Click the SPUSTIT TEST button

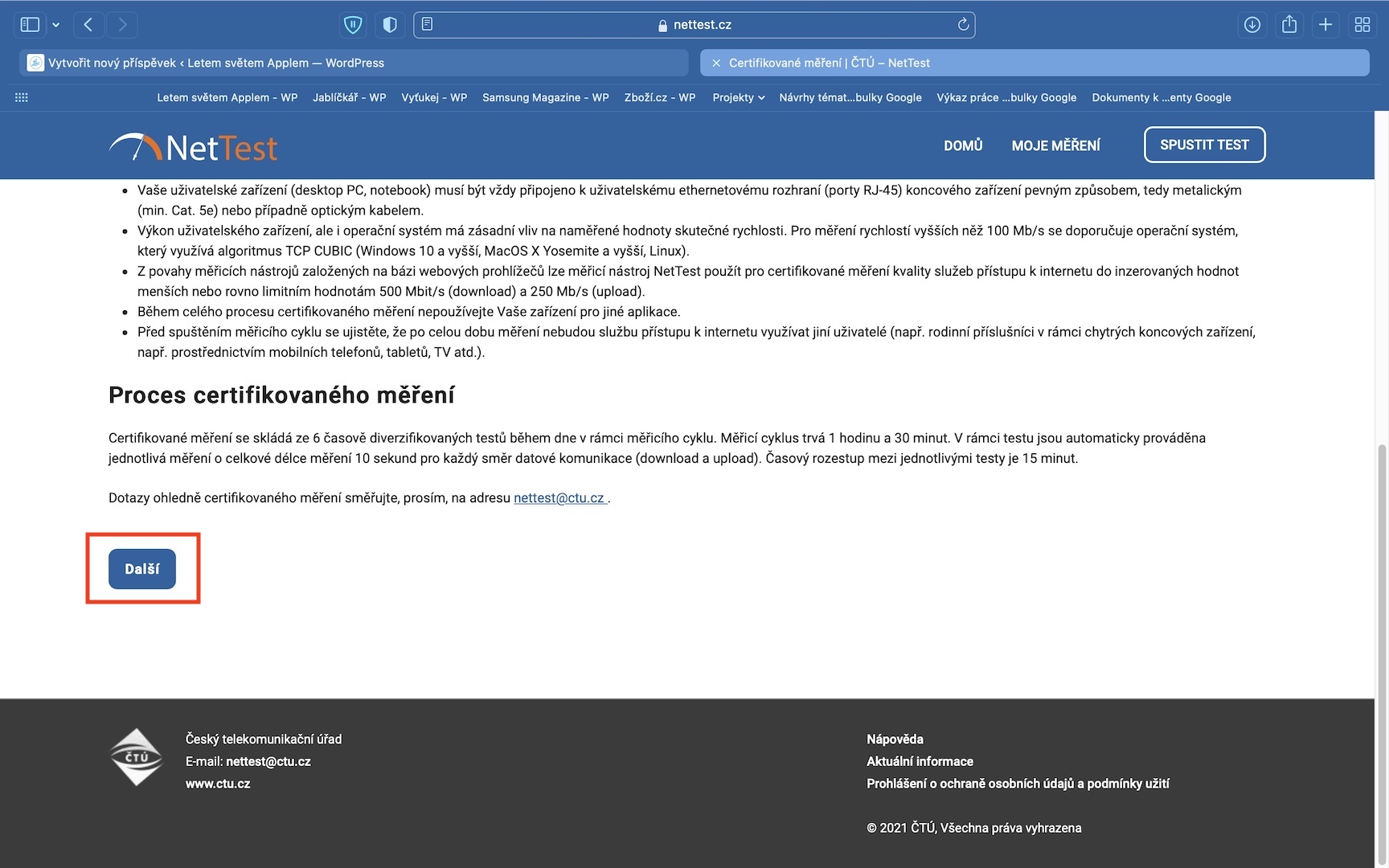1204,145
